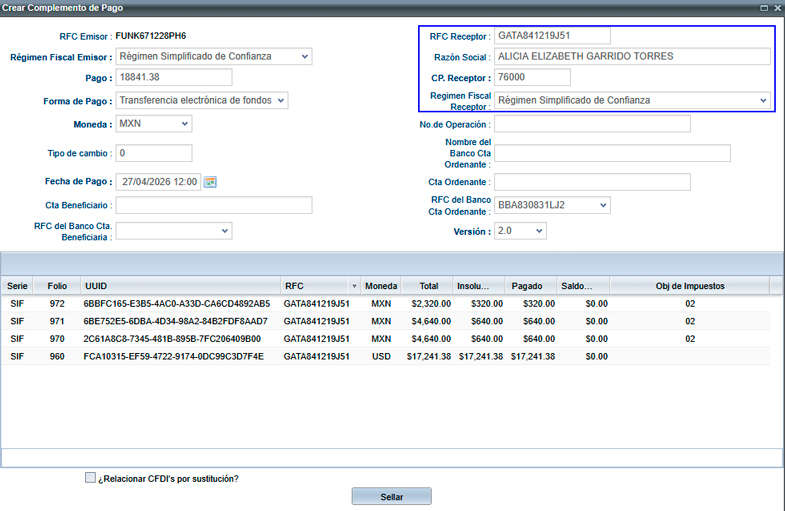Click the RFC column header menu arrow
This screenshot has height=511, width=785.
pos(353,286)
